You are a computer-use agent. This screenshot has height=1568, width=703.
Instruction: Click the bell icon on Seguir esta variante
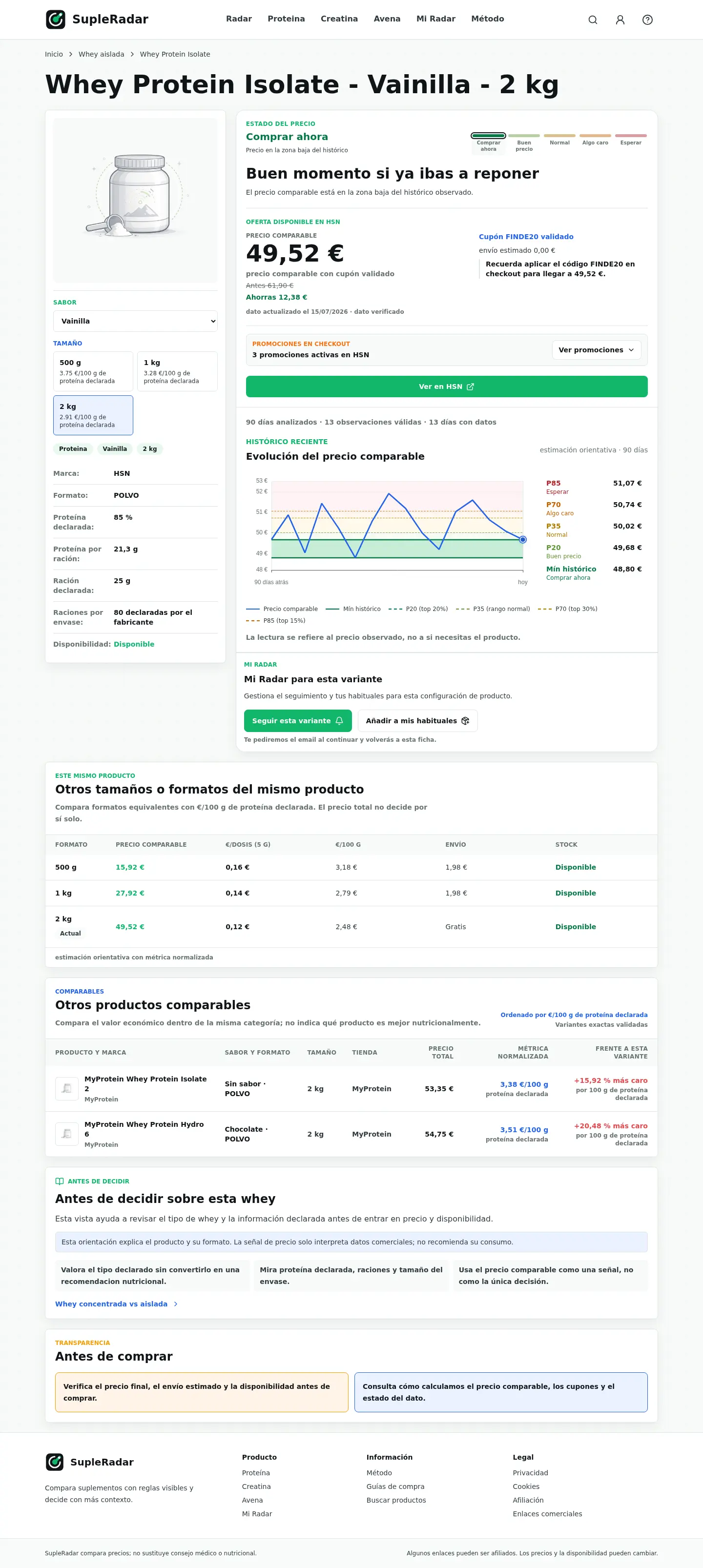pos(339,721)
